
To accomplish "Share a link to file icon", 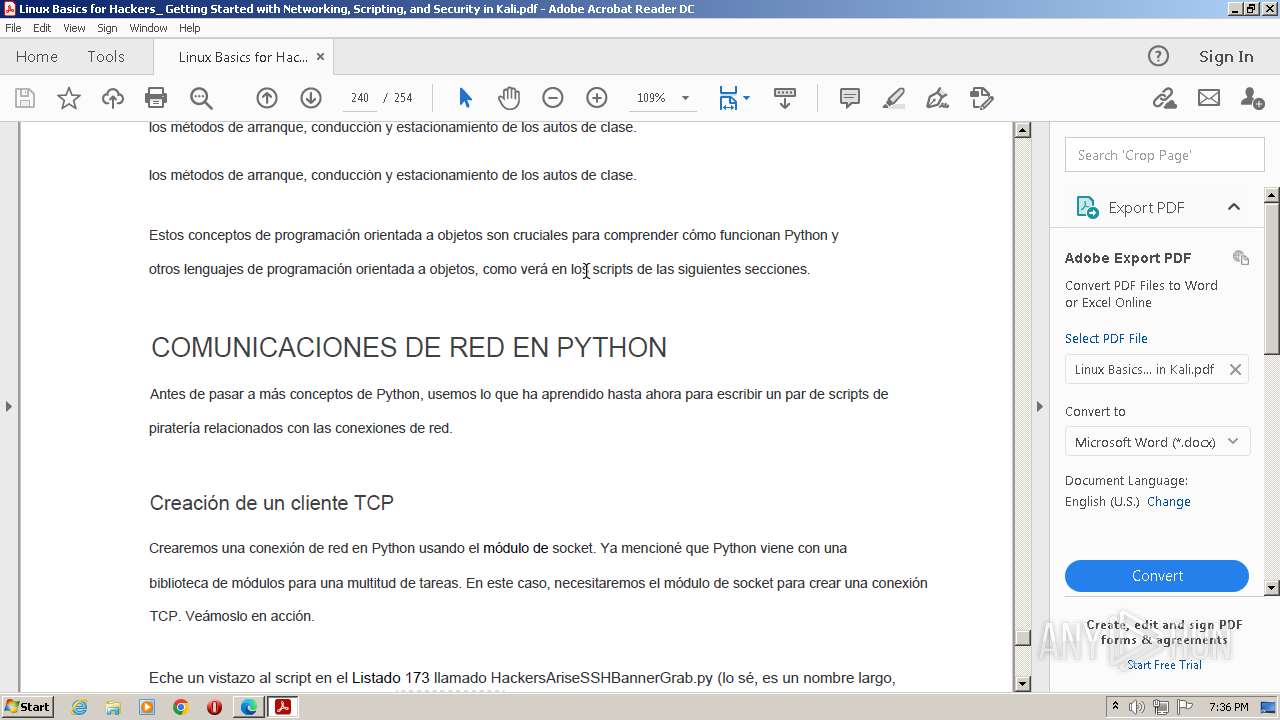I will click(1164, 98).
